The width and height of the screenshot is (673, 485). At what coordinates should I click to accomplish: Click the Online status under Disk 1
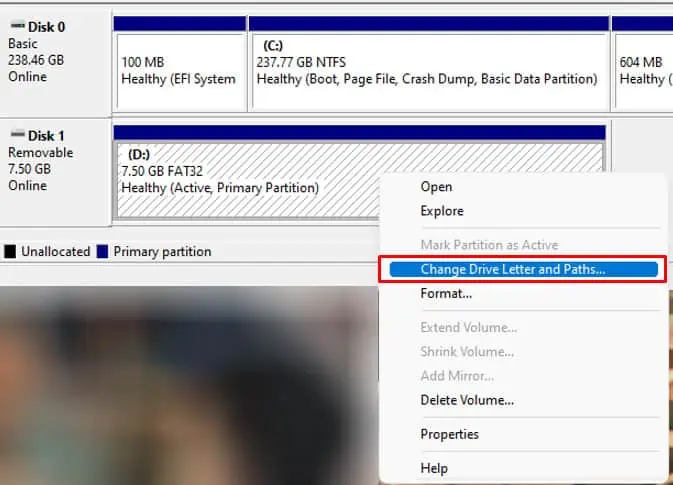(27, 185)
